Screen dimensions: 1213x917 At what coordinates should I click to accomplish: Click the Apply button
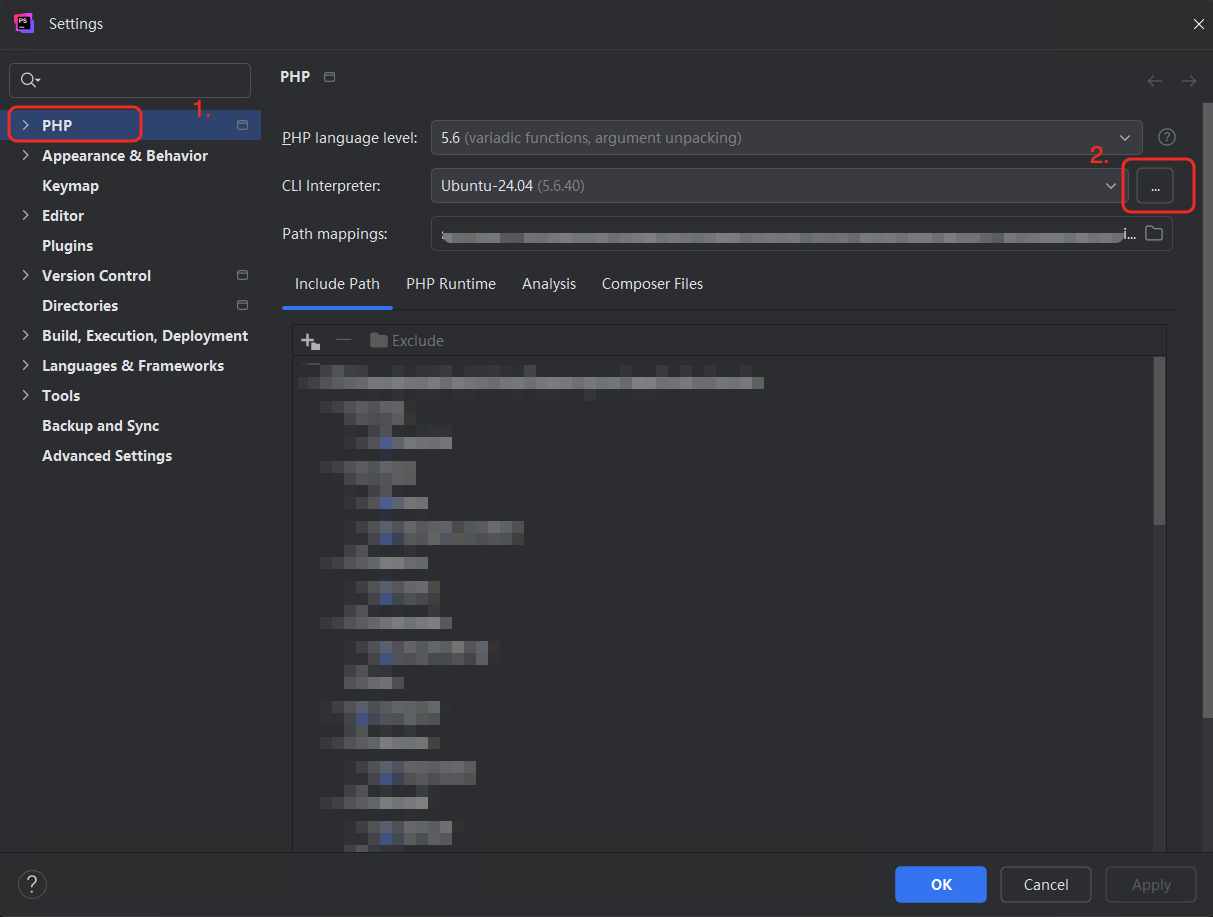tap(1151, 884)
